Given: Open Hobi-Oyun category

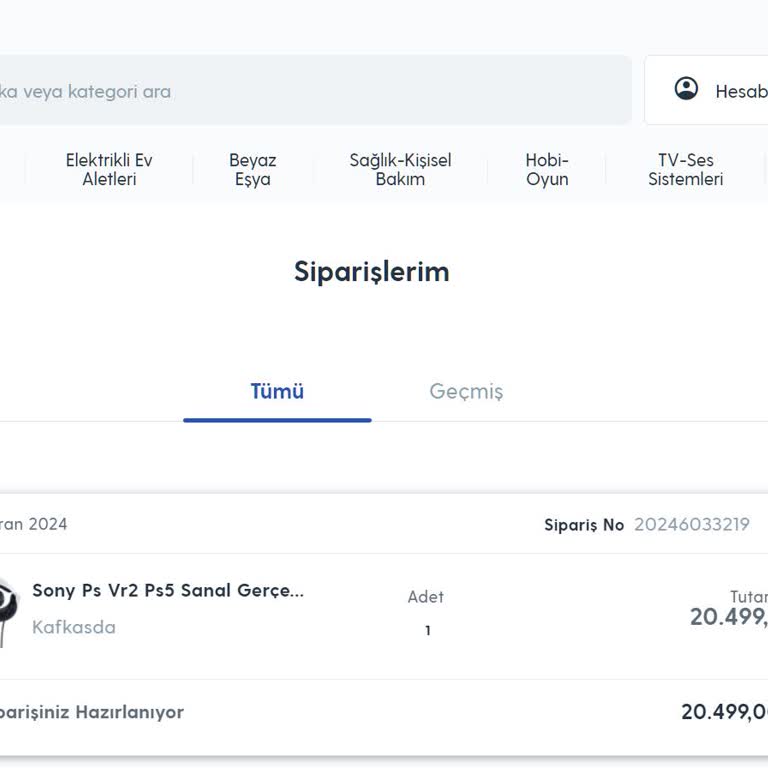Looking at the screenshot, I should click(547, 169).
